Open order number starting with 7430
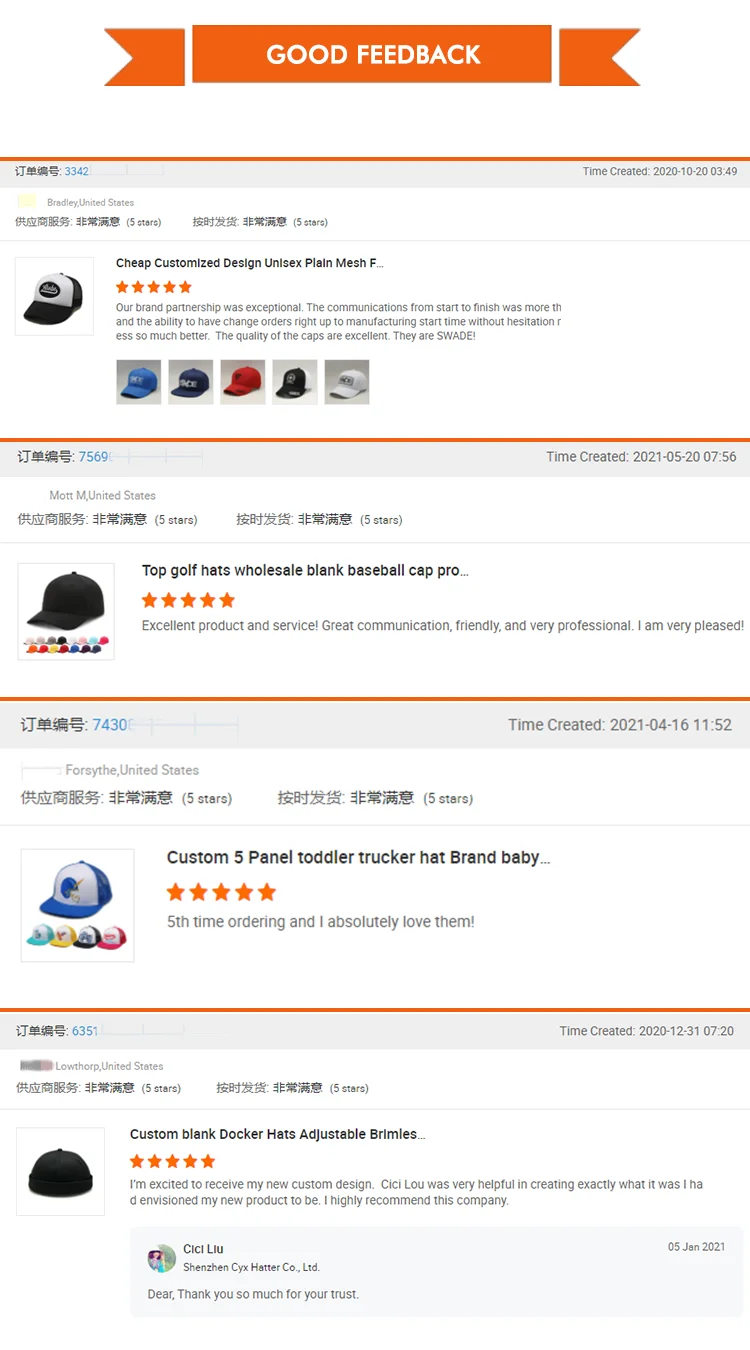 coord(111,725)
